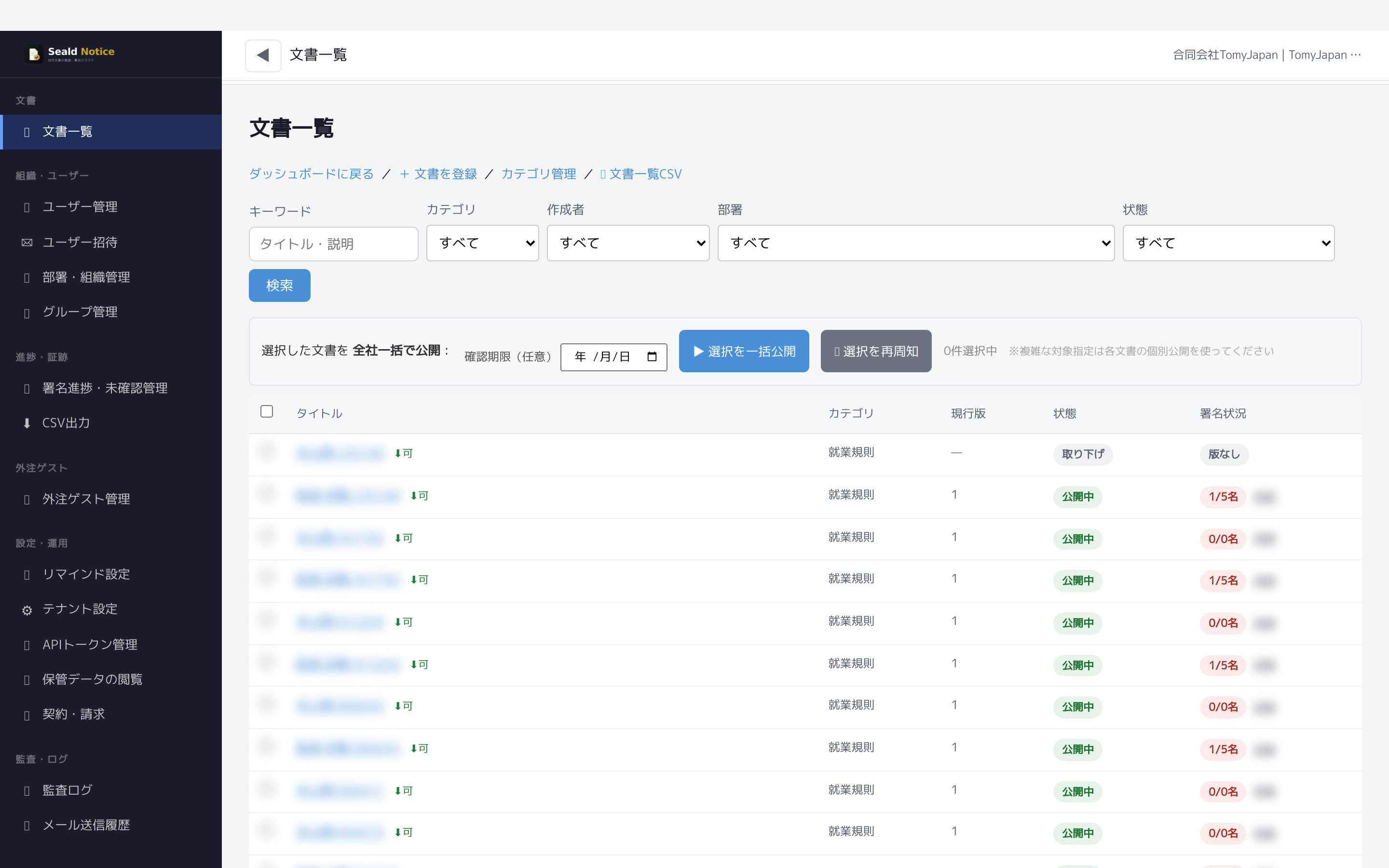
Task: Open ユーザー管理 in the sidebar
Action: 111,207
